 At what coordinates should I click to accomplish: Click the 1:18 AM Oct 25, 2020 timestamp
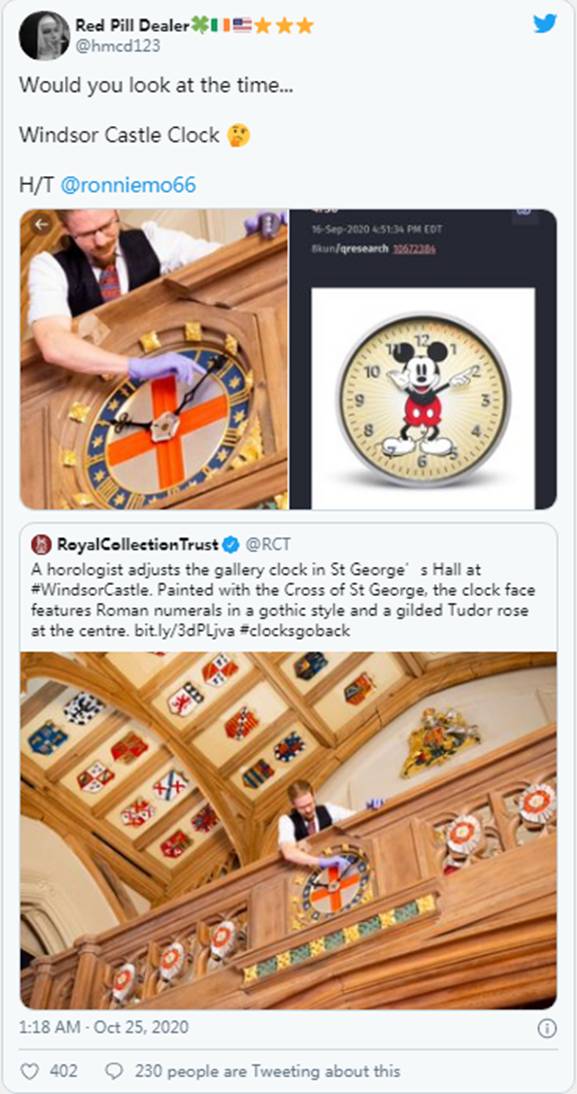point(104,1027)
